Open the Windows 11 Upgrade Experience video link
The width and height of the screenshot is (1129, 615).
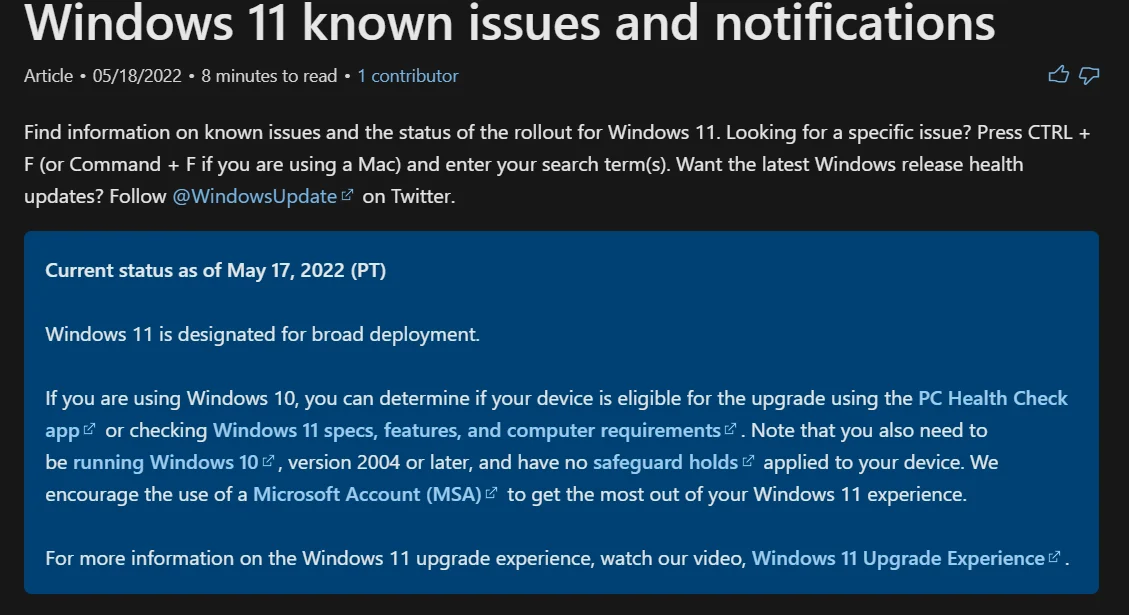pyautogui.click(x=897, y=558)
